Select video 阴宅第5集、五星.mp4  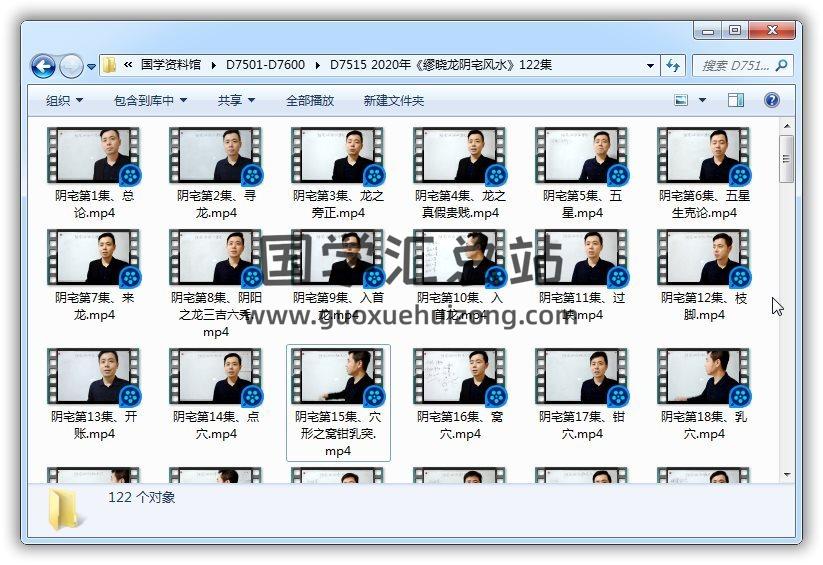[582, 173]
